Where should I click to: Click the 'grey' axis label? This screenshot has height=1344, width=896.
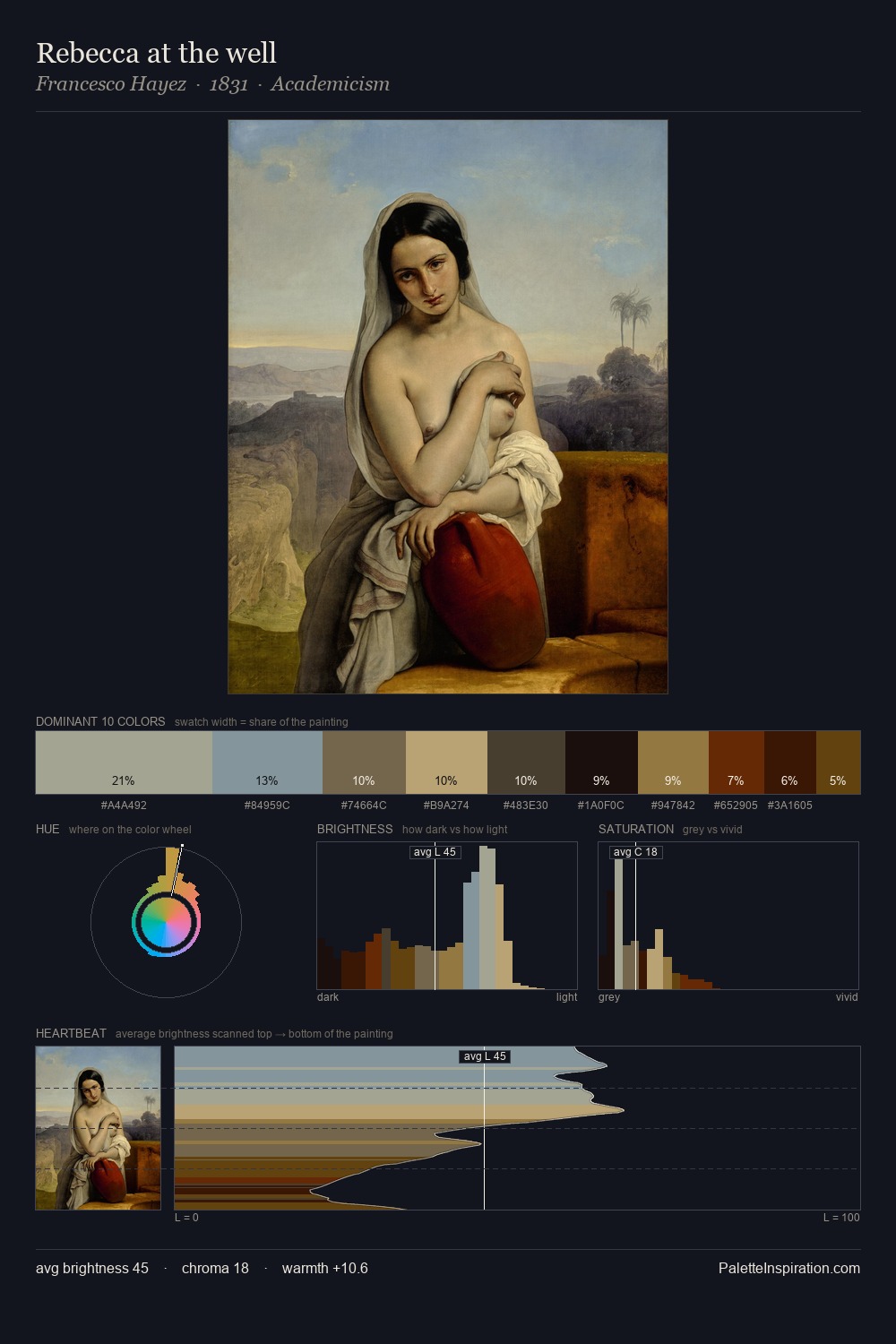click(x=609, y=997)
